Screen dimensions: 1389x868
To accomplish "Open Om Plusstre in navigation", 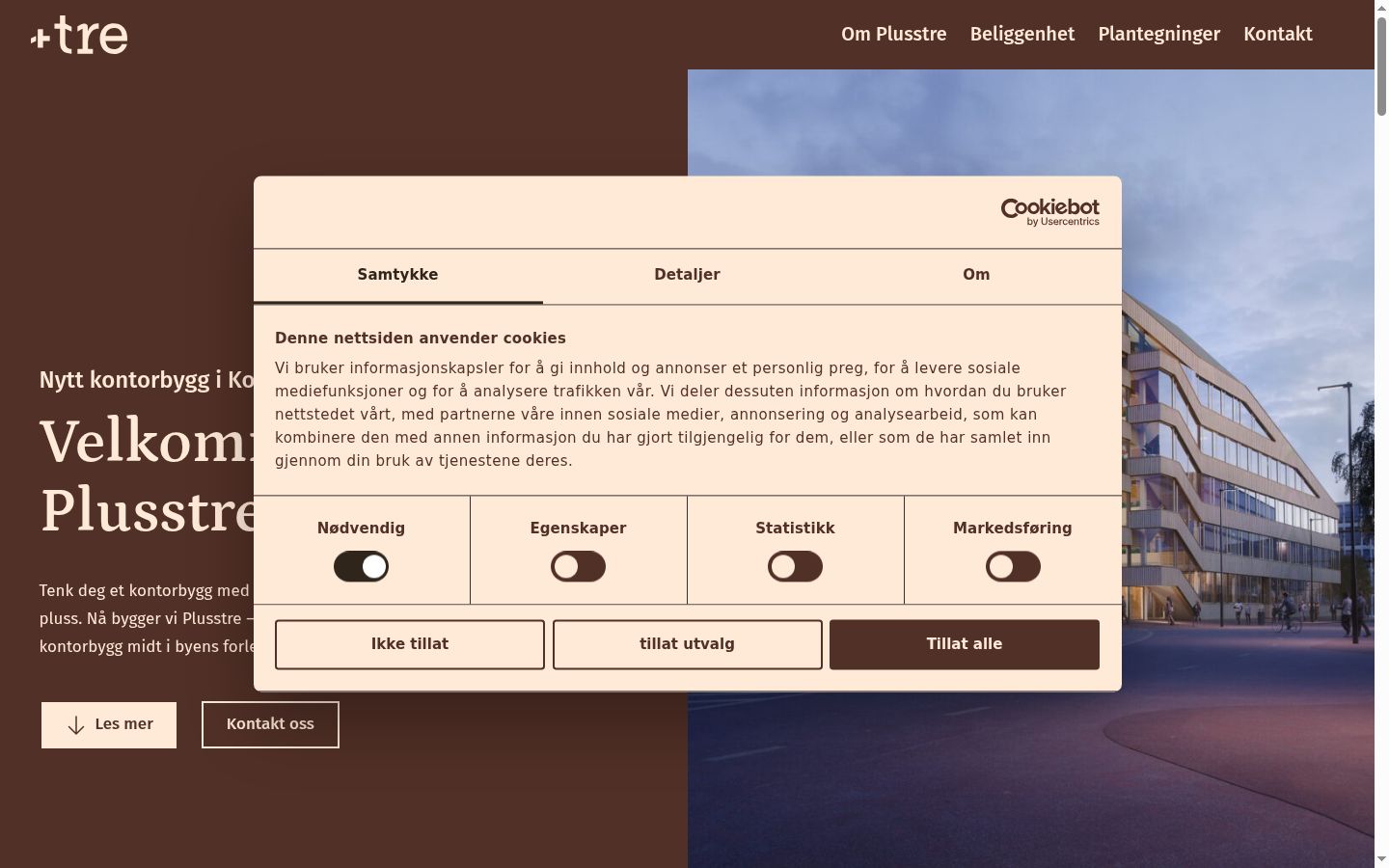I will coord(893,34).
